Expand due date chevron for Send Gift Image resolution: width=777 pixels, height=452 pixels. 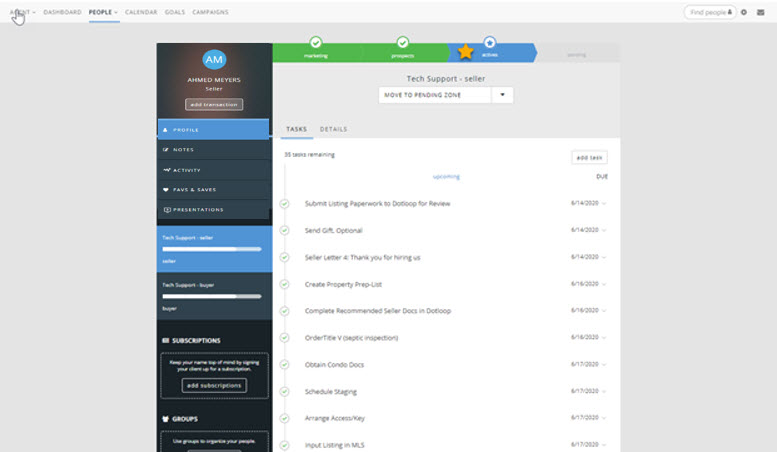604,230
